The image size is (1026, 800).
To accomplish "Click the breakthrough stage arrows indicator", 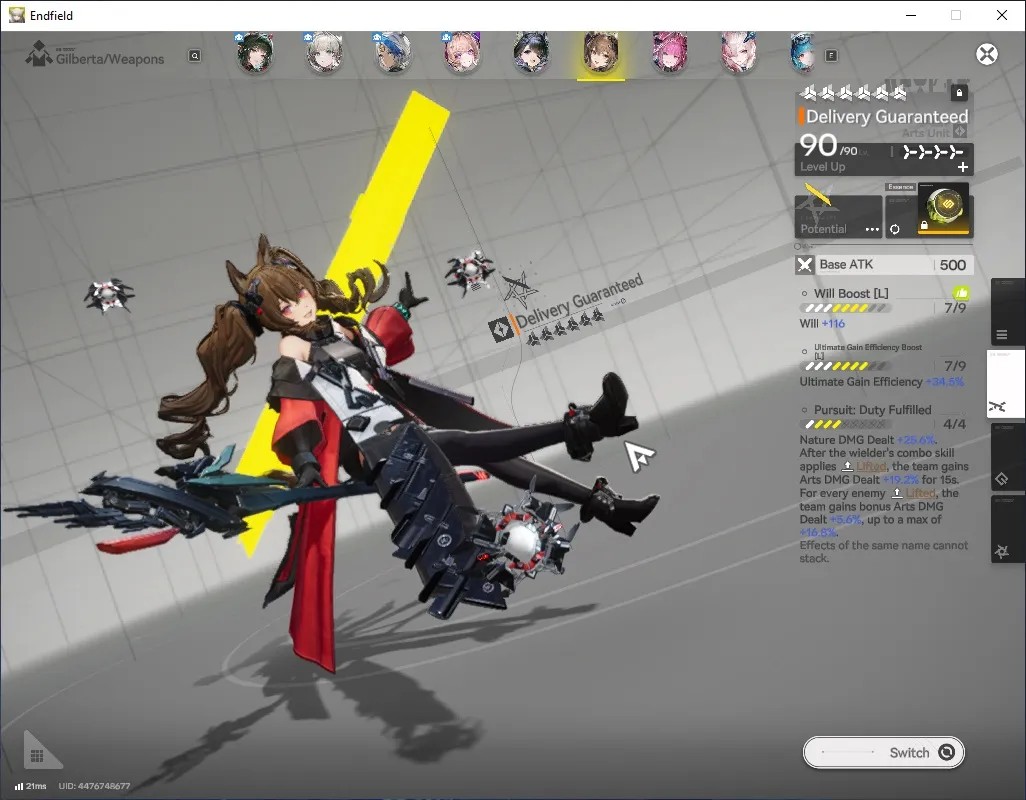I will coord(932,152).
